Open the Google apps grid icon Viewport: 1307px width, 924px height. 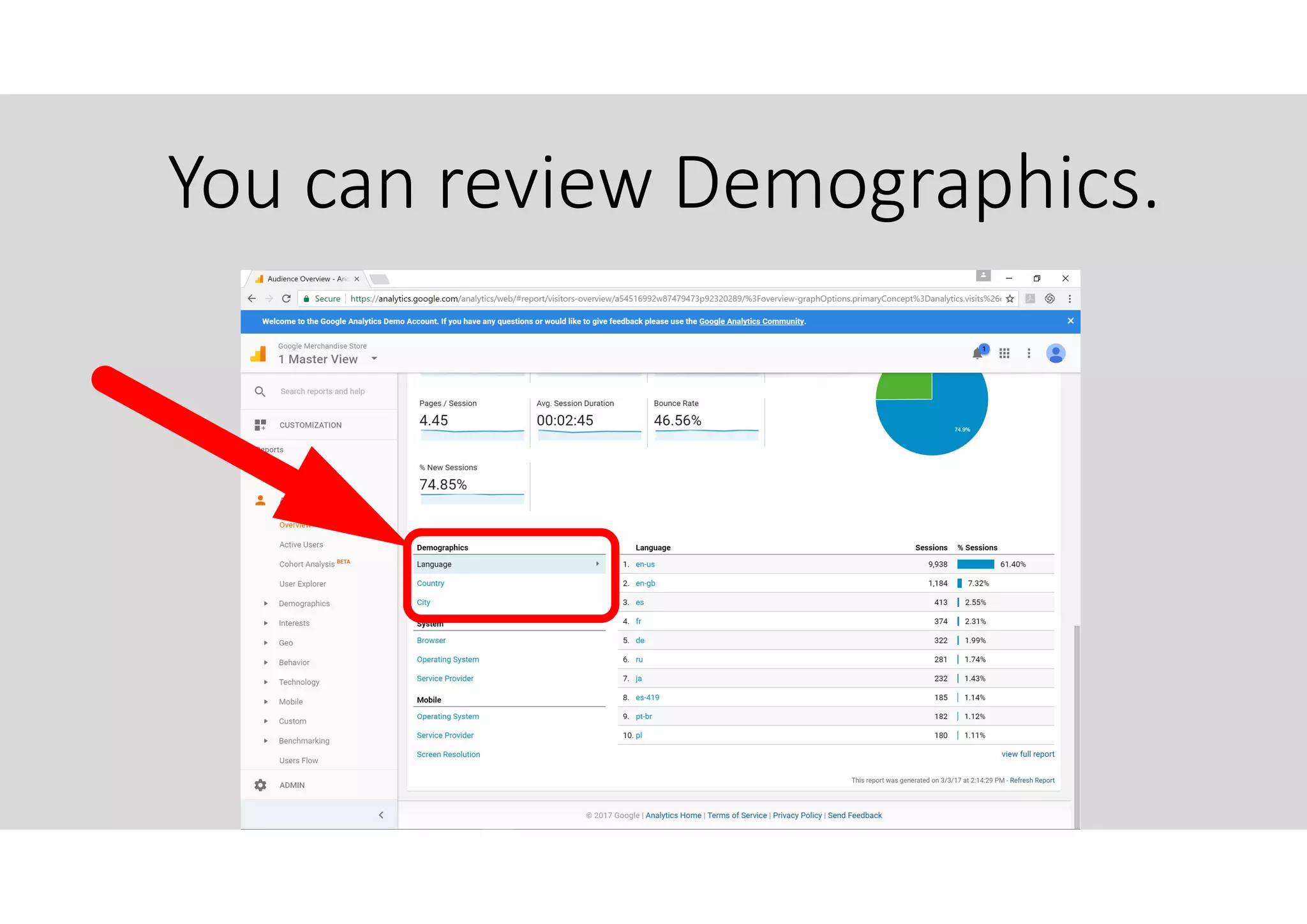click(x=1005, y=353)
